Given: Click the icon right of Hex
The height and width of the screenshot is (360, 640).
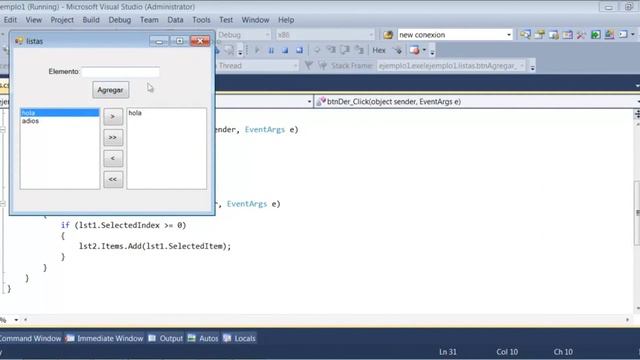Looking at the screenshot, I should 397,50.
